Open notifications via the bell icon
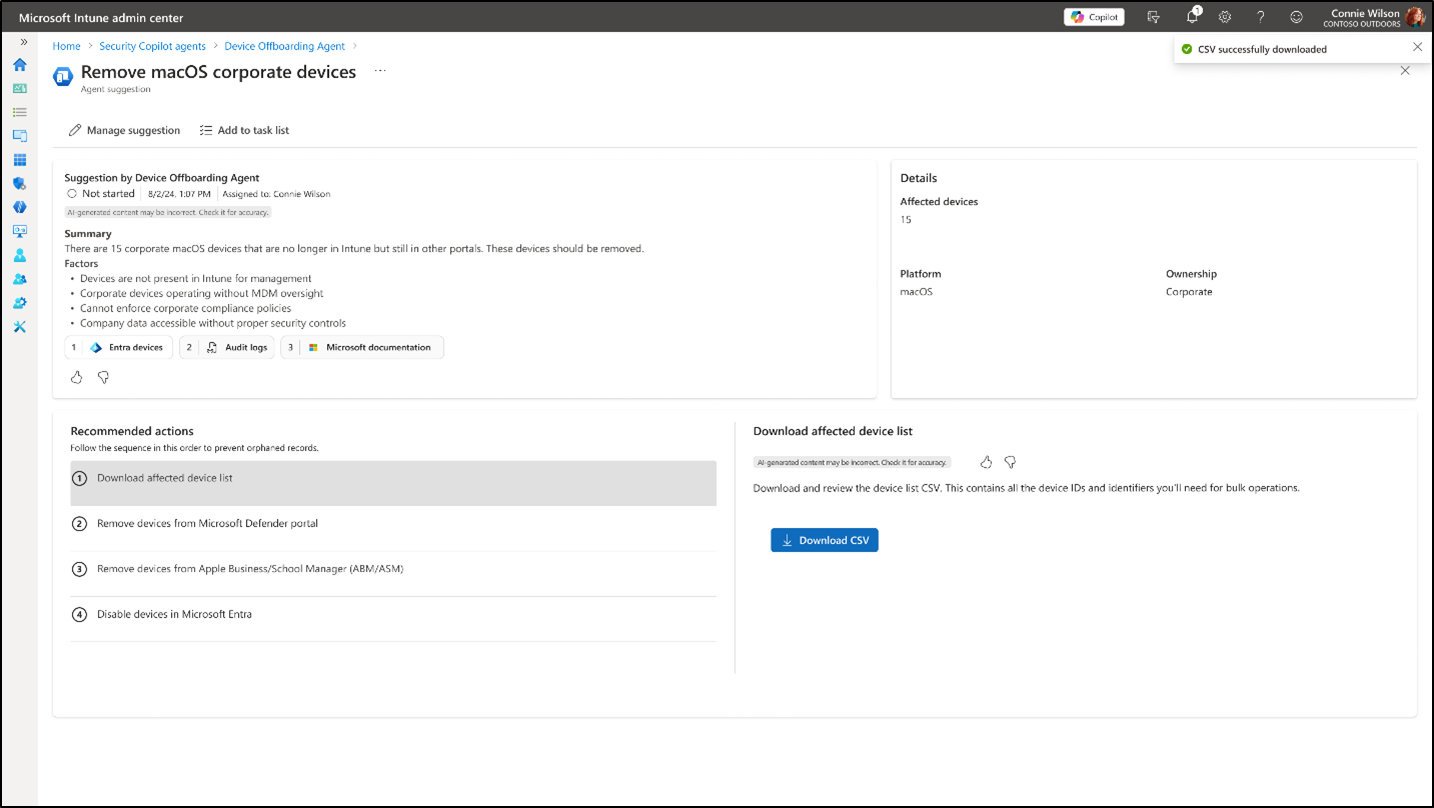Viewport: 1434px width, 808px height. tap(1189, 16)
